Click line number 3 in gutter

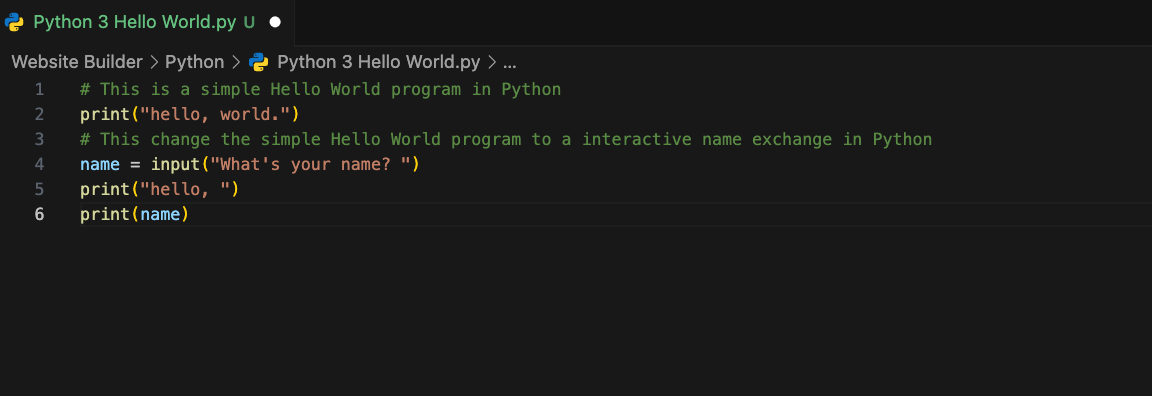coord(39,140)
